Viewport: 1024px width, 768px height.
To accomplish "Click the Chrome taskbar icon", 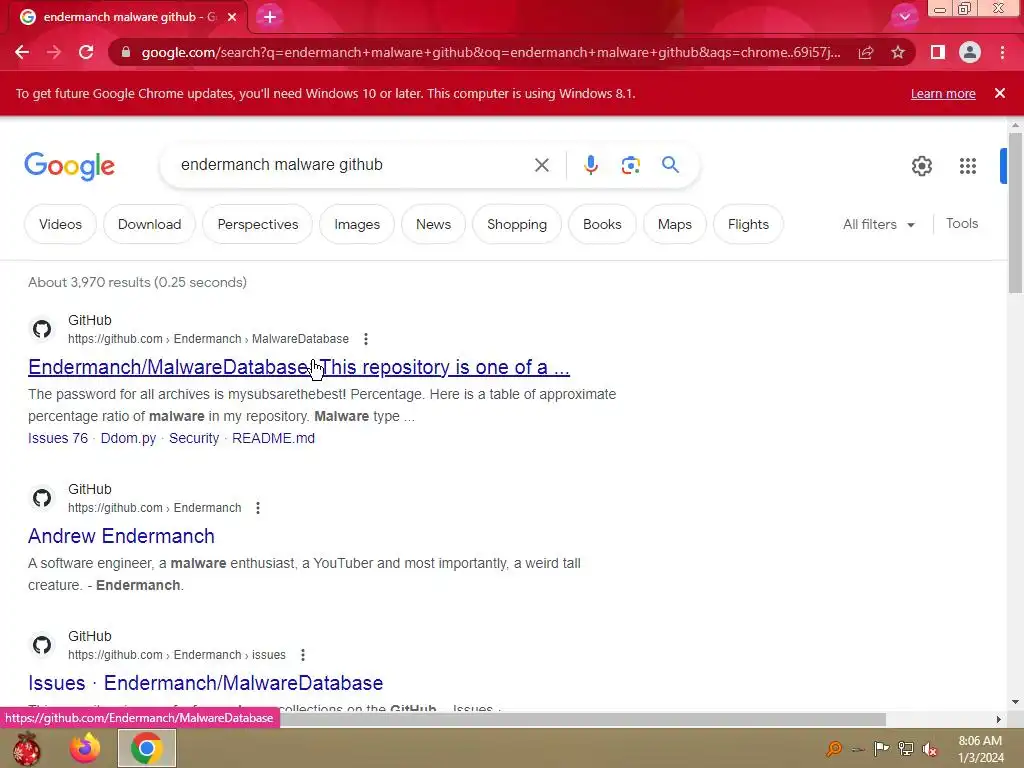I will tap(146, 748).
